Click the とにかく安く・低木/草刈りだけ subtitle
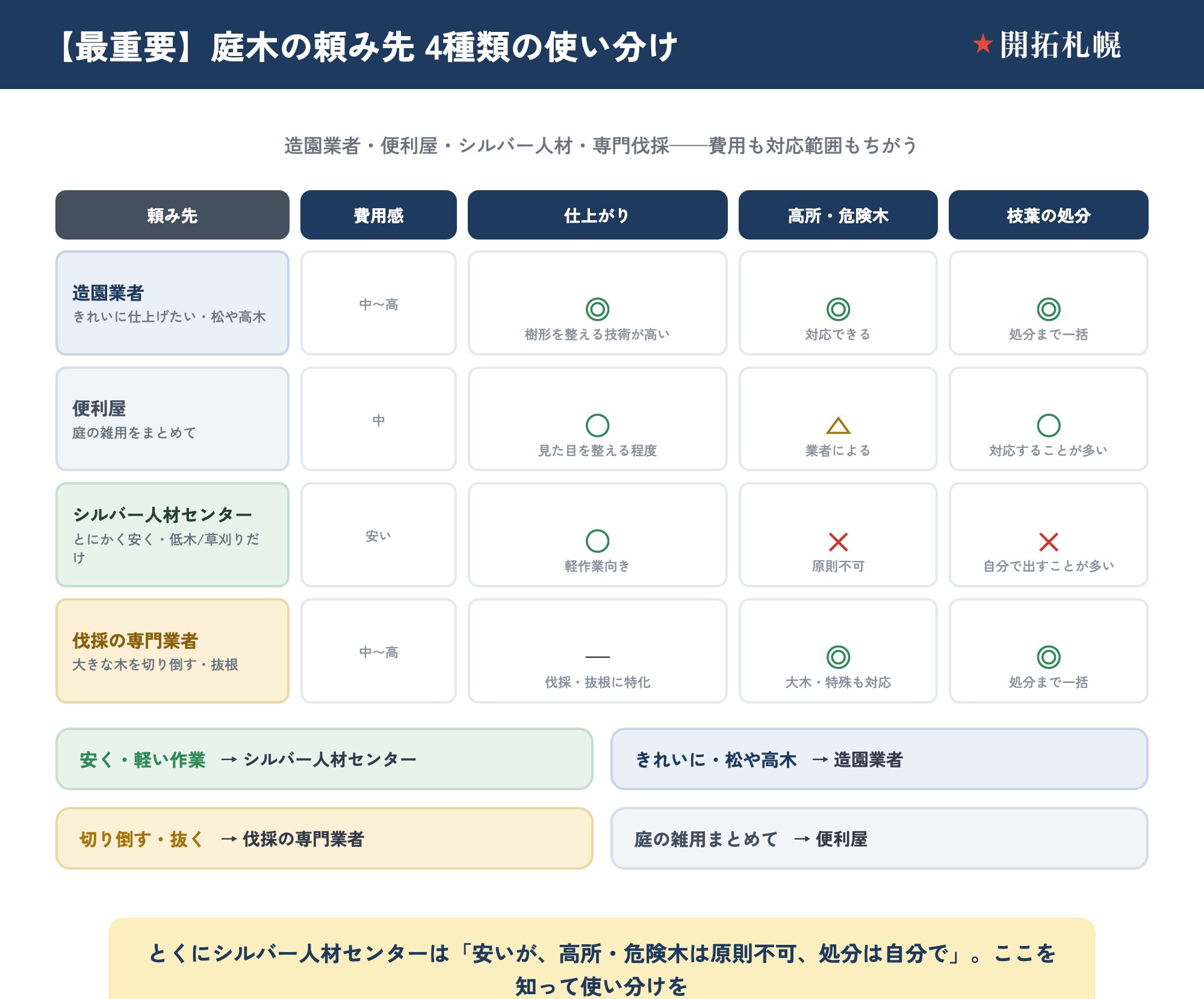 [166, 548]
